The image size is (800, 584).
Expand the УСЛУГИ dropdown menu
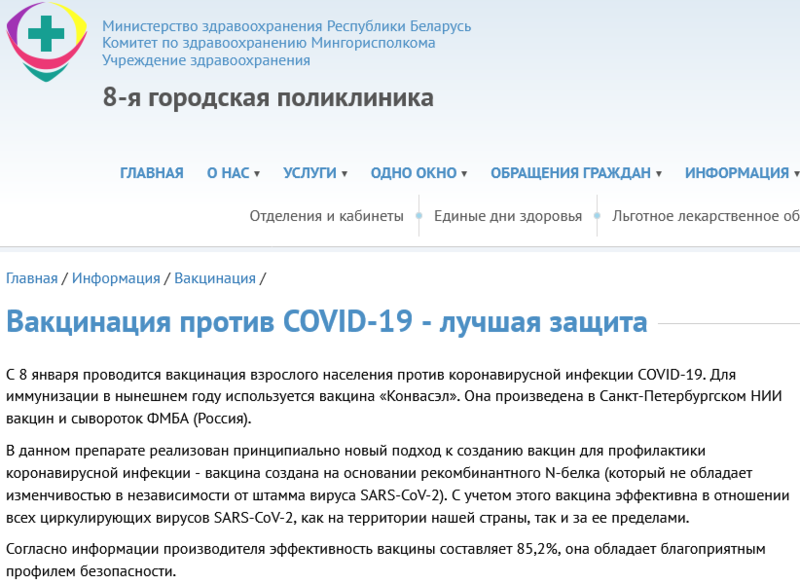click(x=315, y=173)
